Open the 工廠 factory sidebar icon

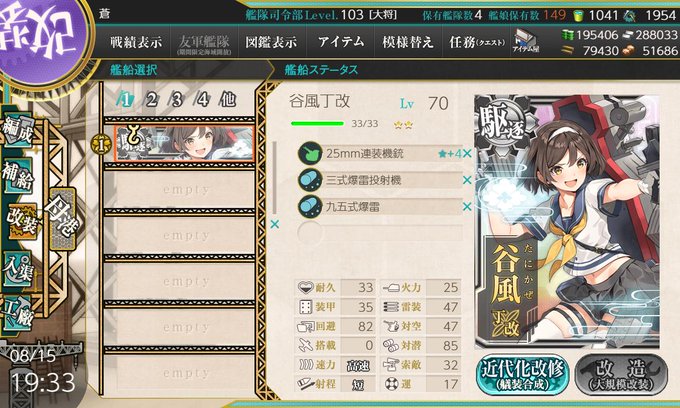point(18,314)
